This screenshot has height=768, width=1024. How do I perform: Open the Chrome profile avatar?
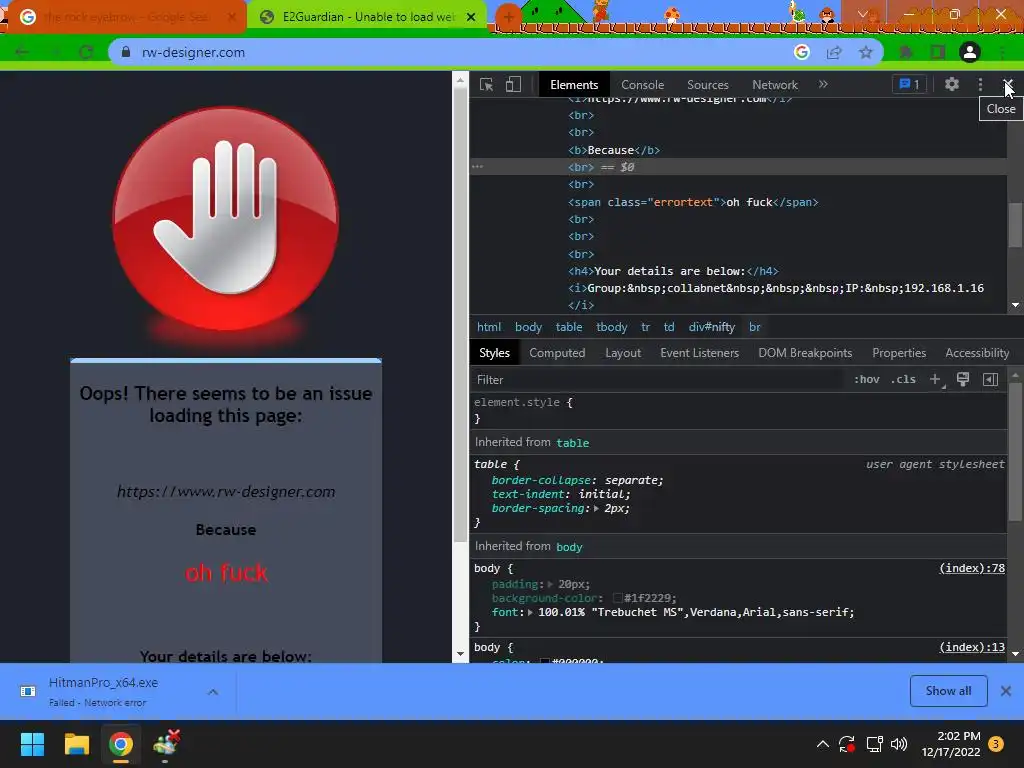pos(970,52)
